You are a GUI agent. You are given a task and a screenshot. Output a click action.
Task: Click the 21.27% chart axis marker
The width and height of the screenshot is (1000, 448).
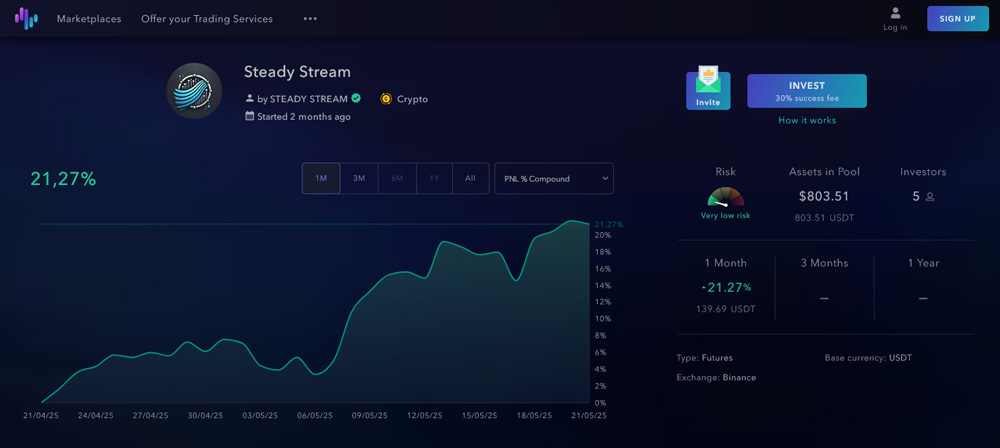pyautogui.click(x=608, y=225)
